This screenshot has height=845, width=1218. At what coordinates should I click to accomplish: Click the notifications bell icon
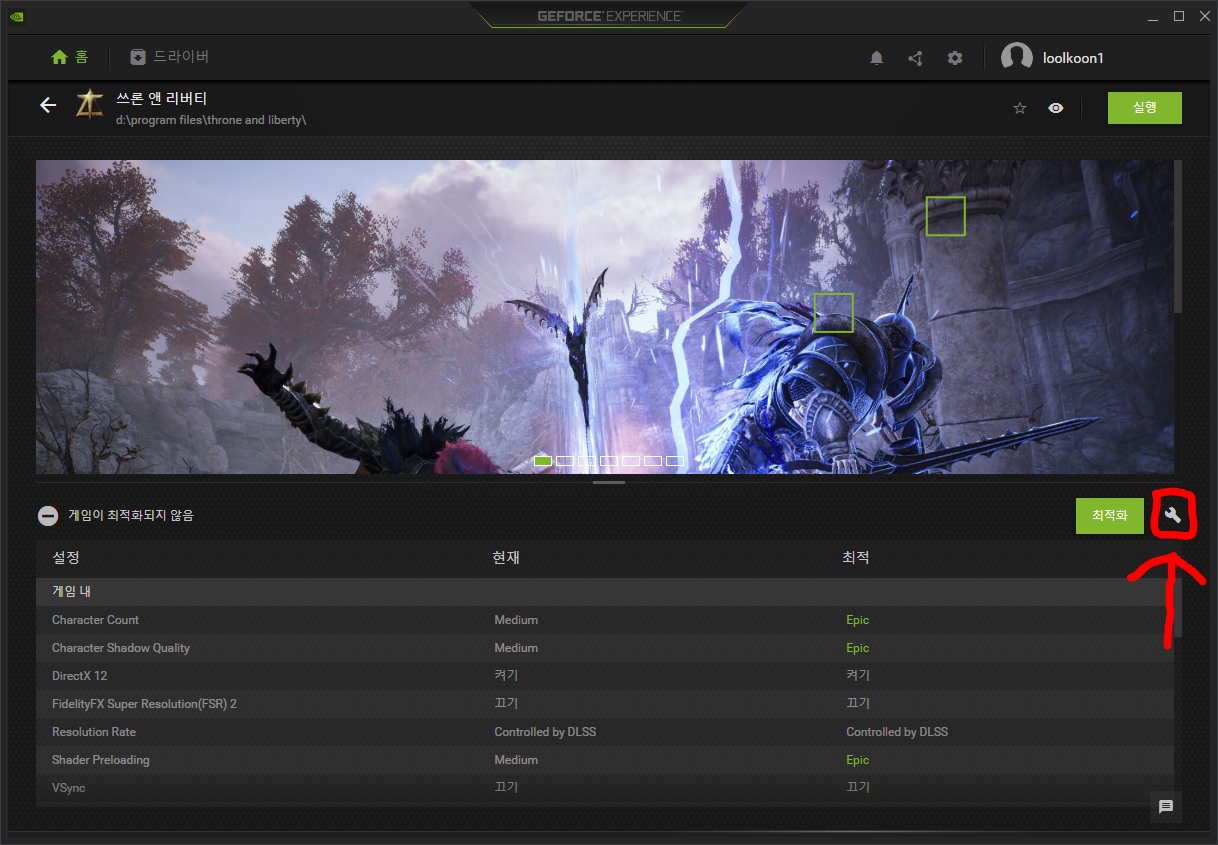point(876,58)
